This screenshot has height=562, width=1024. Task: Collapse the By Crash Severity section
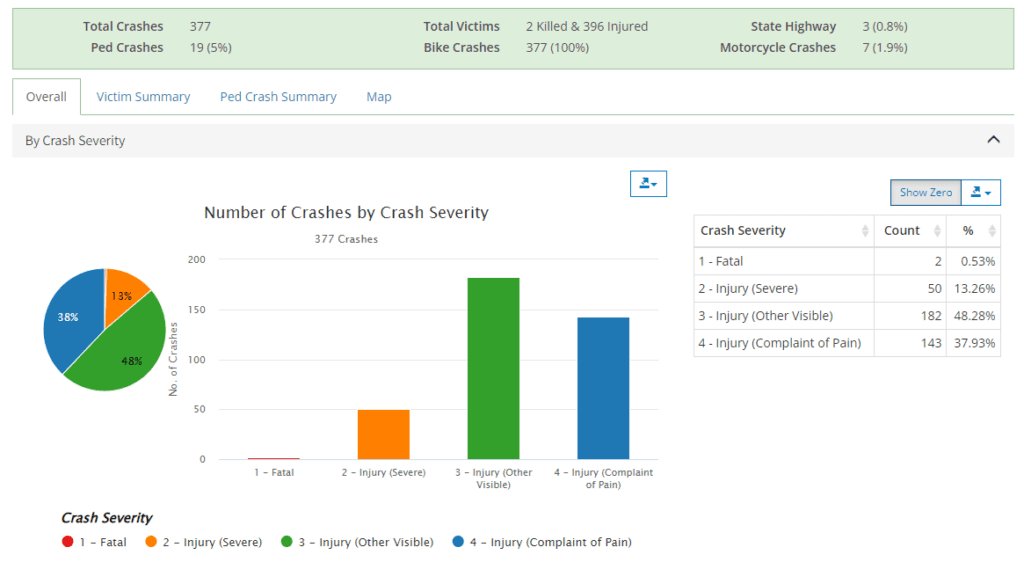(993, 140)
